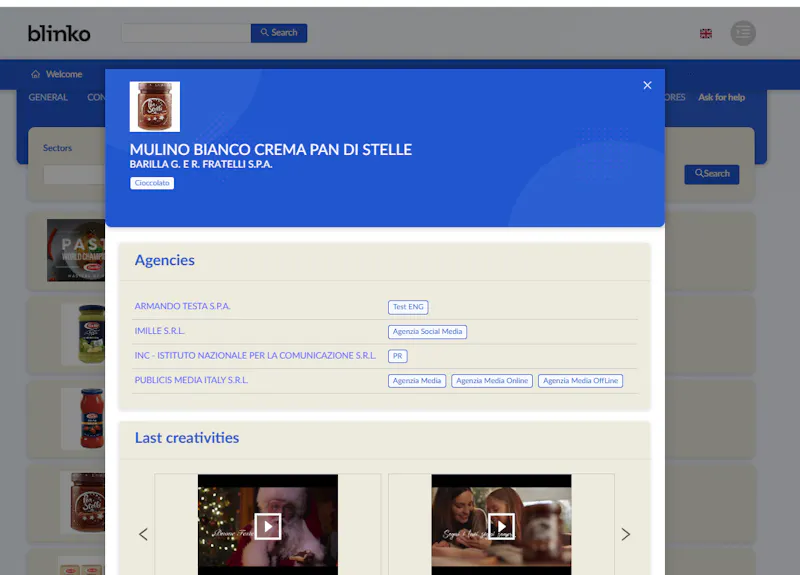
Task: Click the Sectors Search button
Action: (x=712, y=174)
